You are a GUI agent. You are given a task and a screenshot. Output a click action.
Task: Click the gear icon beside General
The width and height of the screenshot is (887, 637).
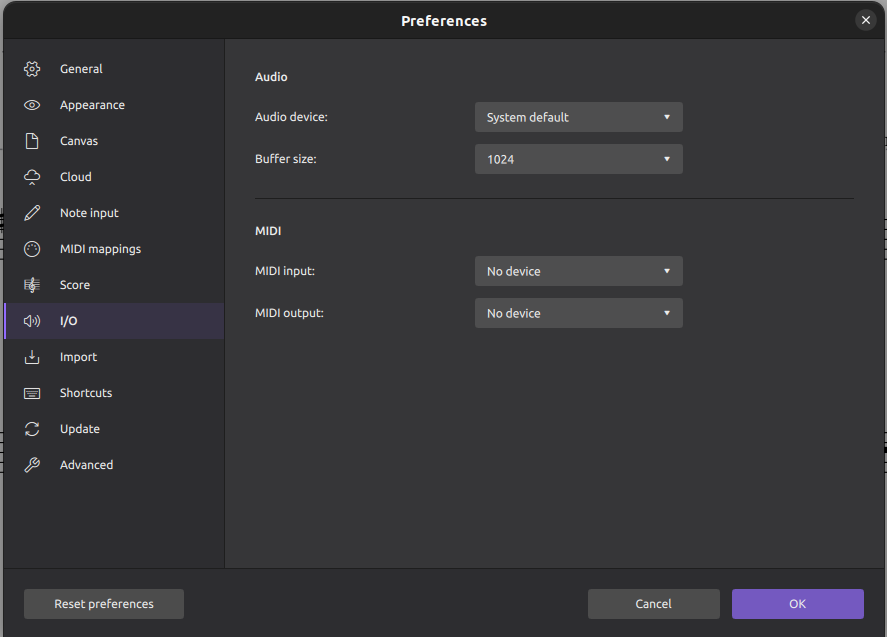coord(31,68)
